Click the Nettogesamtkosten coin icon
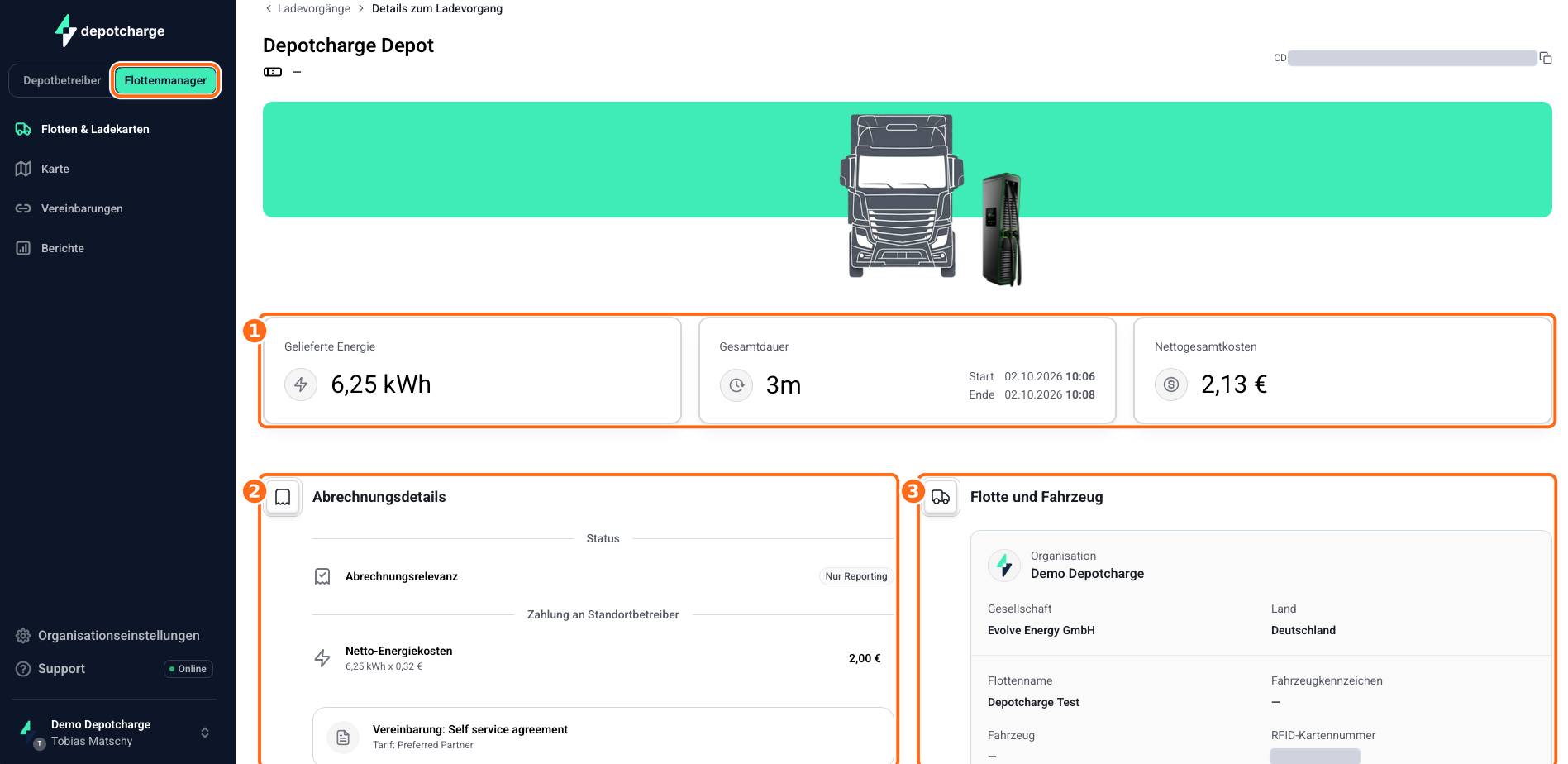1568x764 pixels. (x=1171, y=384)
